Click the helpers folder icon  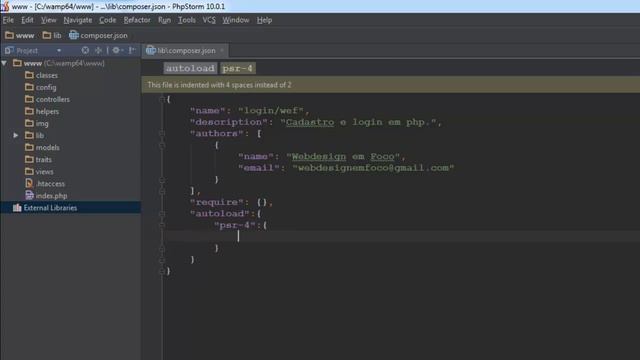(29, 111)
